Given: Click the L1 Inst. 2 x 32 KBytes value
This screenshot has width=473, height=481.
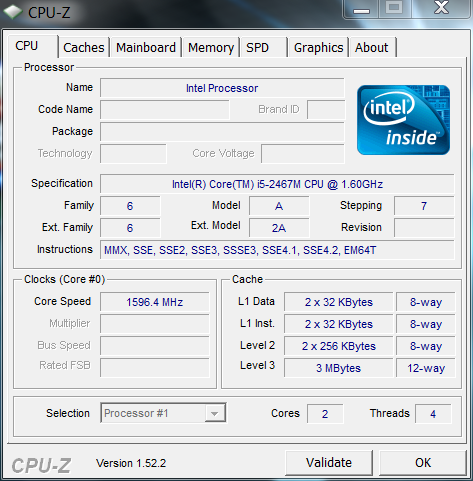Looking at the screenshot, I should click(338, 324).
